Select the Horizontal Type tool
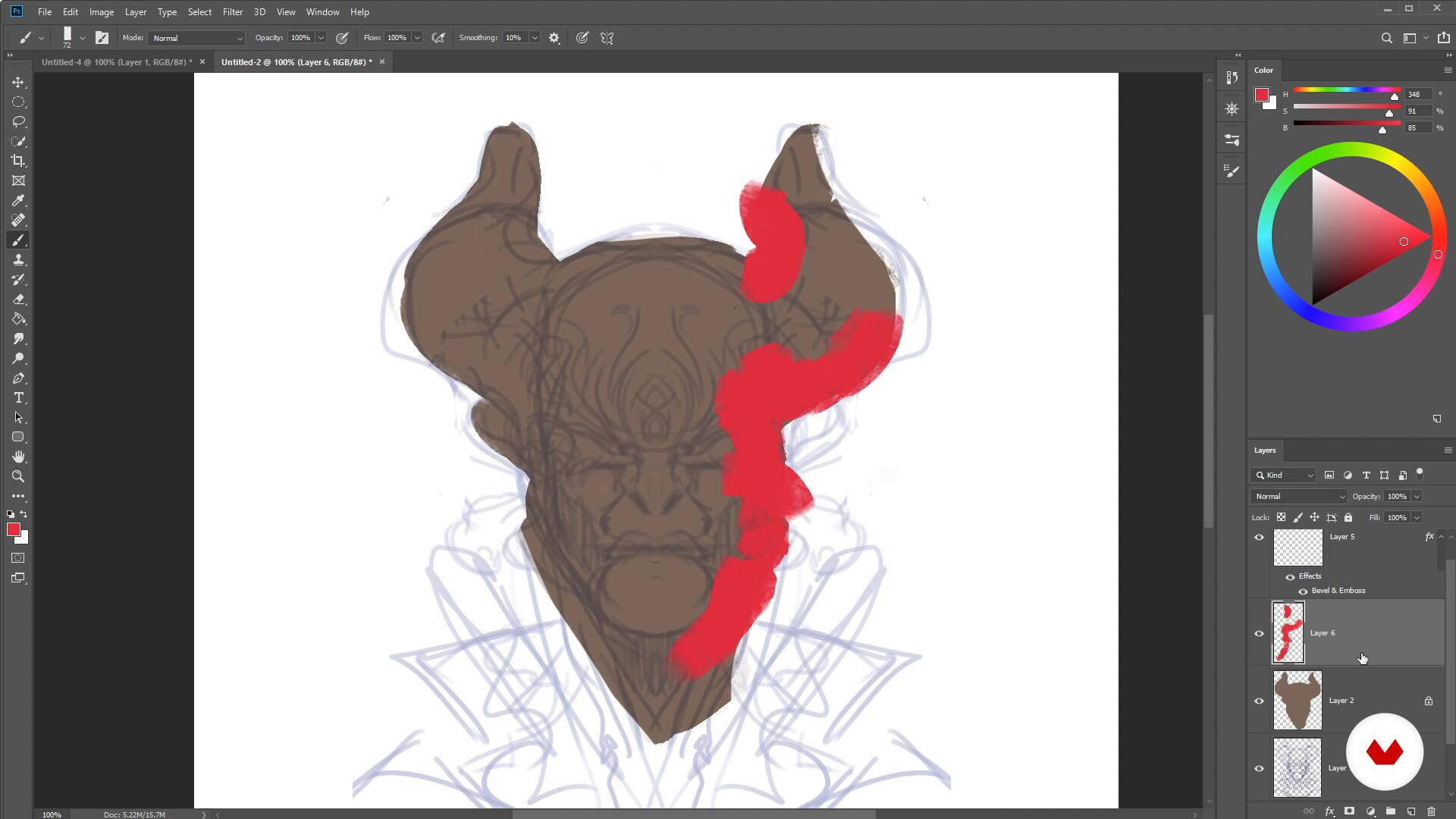The width and height of the screenshot is (1456, 819). pos(18,397)
